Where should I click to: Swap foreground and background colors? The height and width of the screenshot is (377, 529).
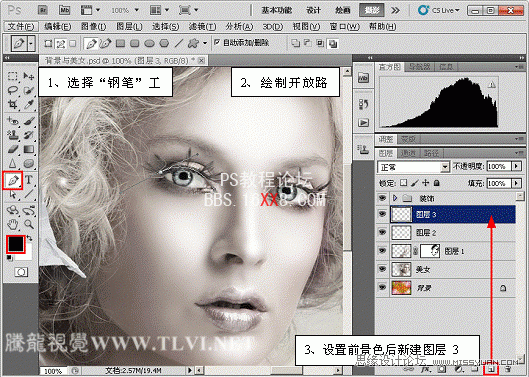coord(30,238)
